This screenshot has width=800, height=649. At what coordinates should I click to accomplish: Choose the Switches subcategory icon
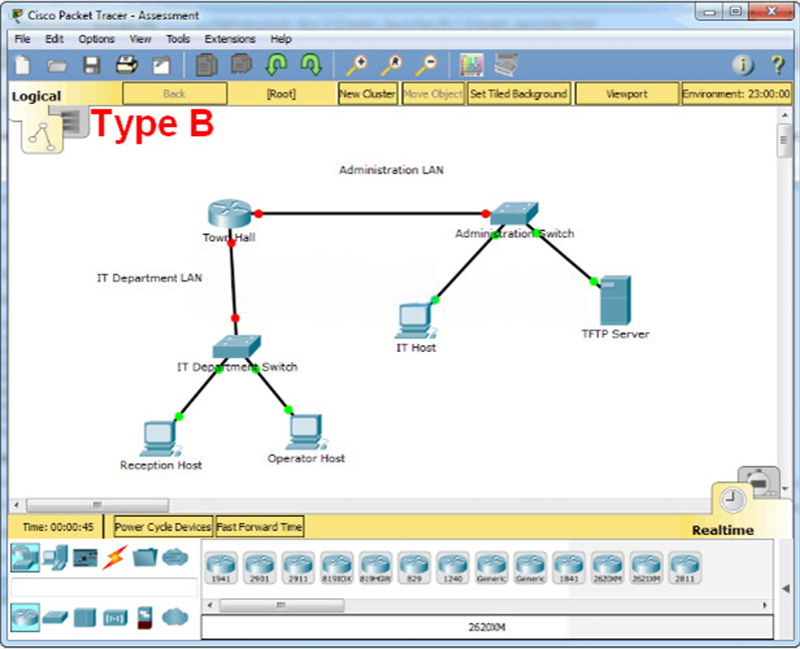click(x=55, y=617)
